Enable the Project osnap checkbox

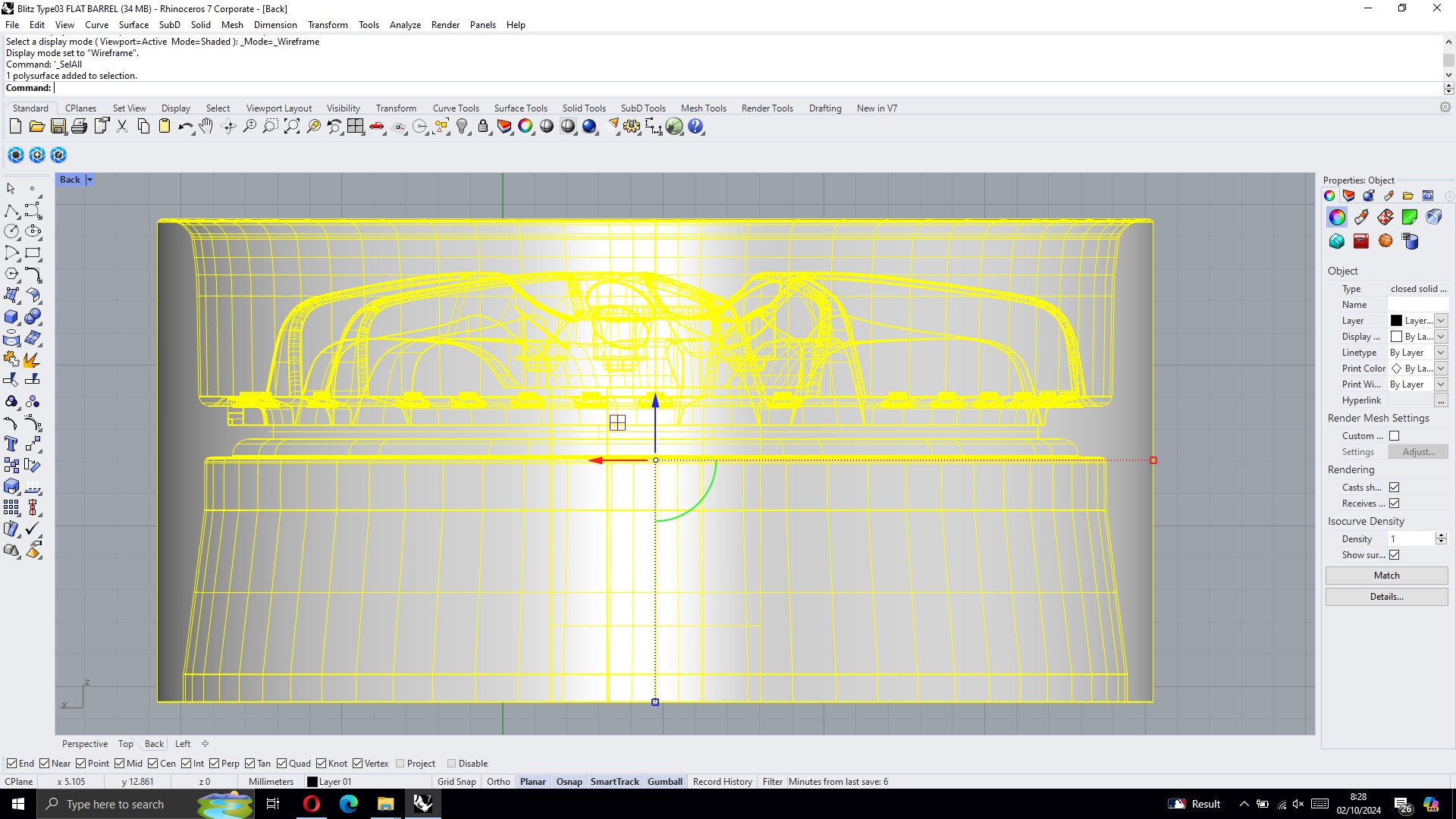pyautogui.click(x=400, y=764)
